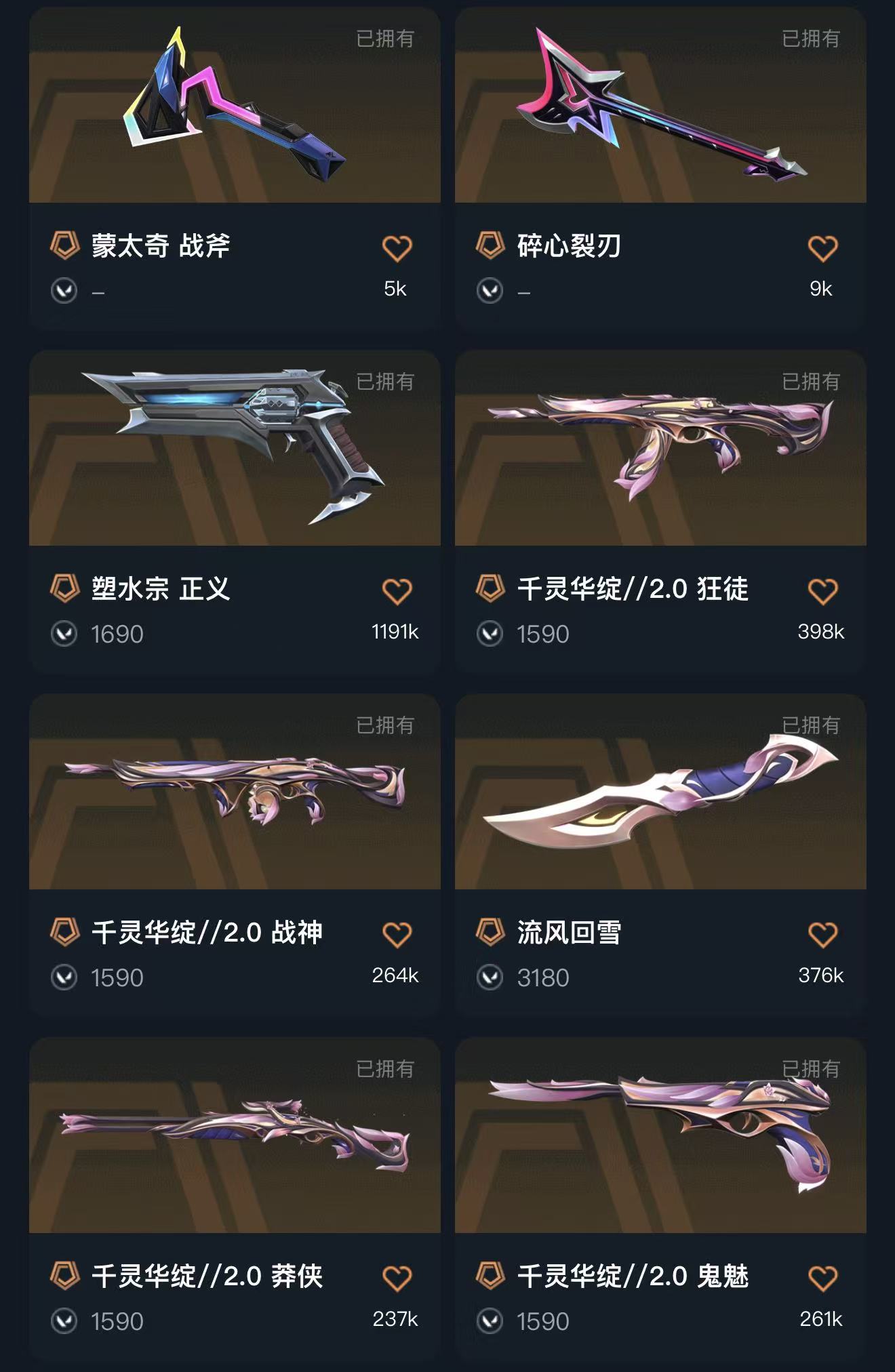Toggle heart for 千灵华绽//2.0 鬼魅
This screenshot has height=1372, width=895.
point(822,1279)
